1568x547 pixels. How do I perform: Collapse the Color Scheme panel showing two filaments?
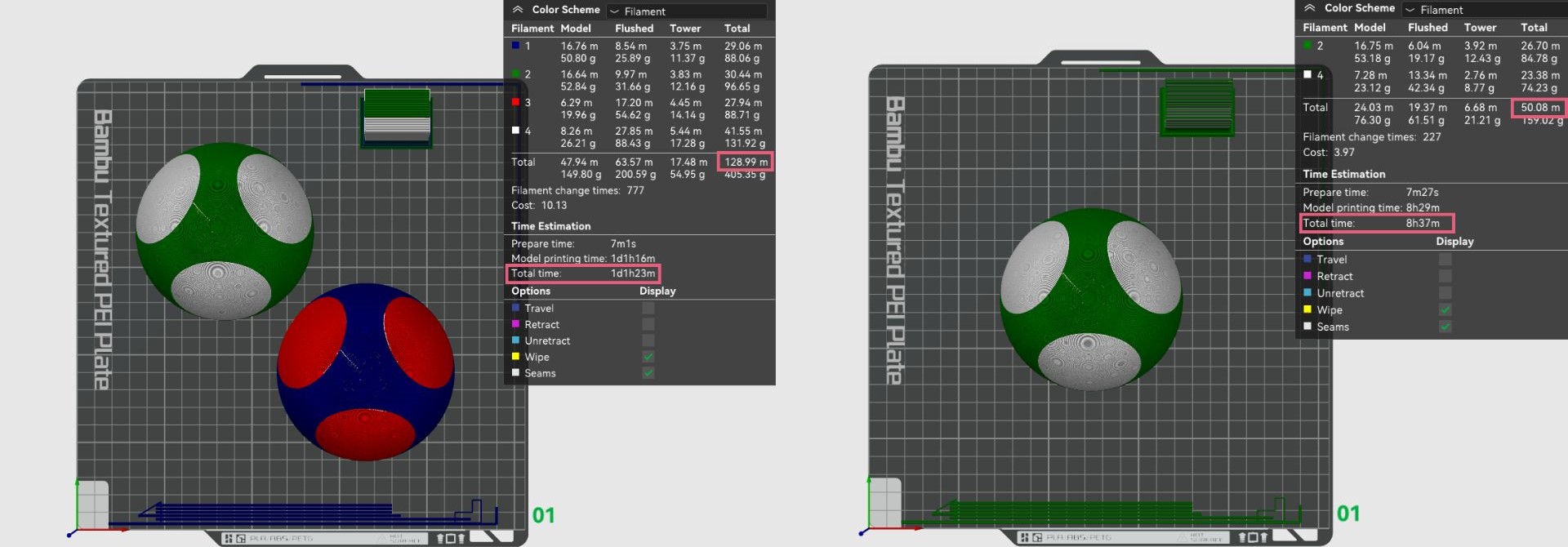point(1309,8)
